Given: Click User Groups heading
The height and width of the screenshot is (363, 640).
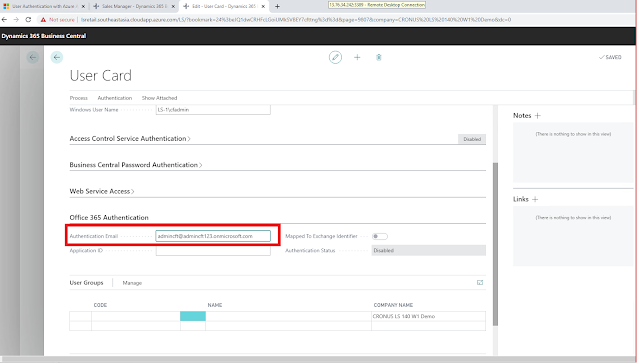Looking at the screenshot, I should [x=86, y=283].
